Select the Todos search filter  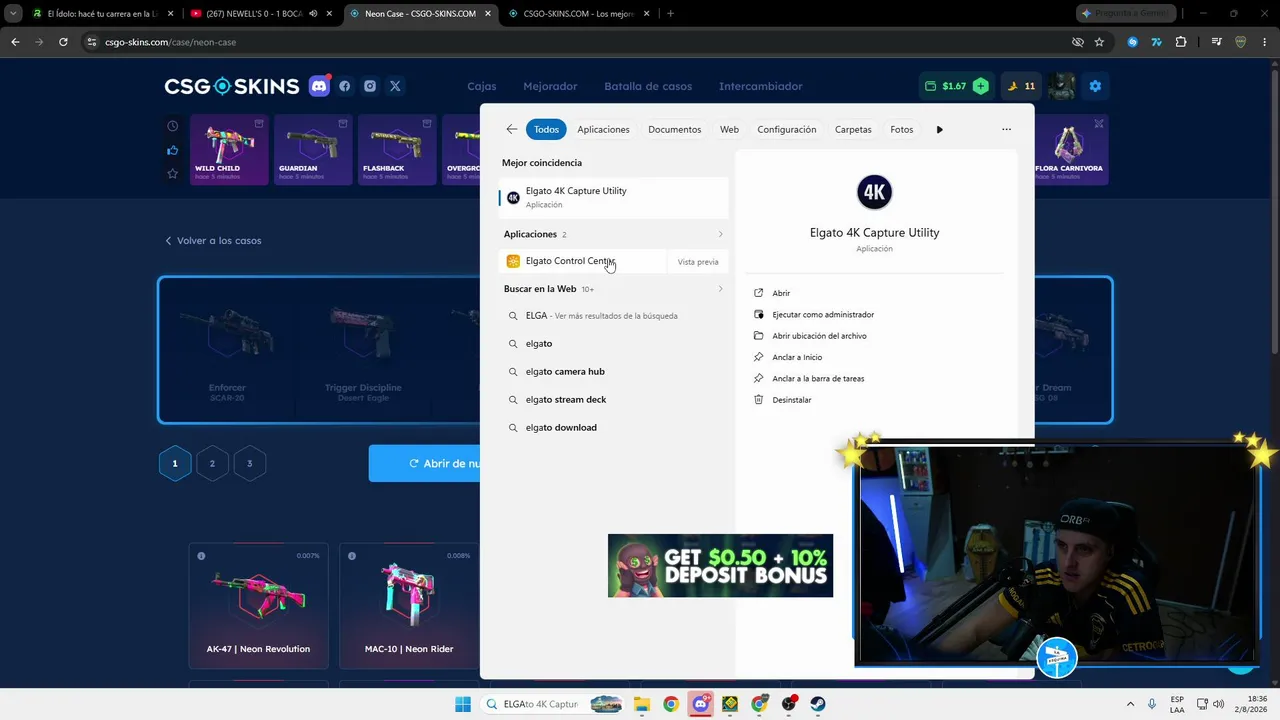546,129
